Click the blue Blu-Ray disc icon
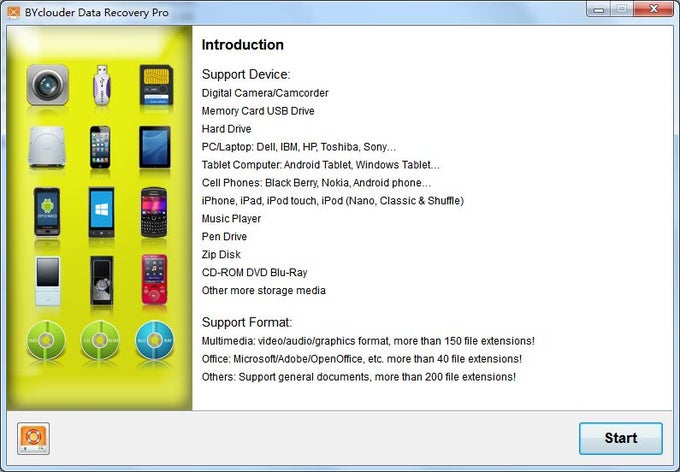Viewport: 680px width, 472px height. 154,340
